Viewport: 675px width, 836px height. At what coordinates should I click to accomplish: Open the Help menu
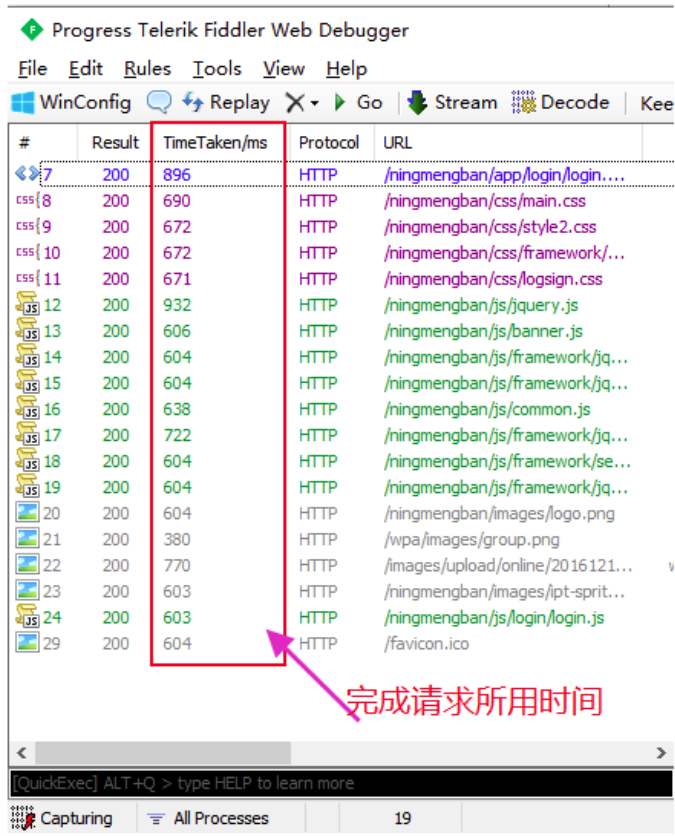point(347,69)
